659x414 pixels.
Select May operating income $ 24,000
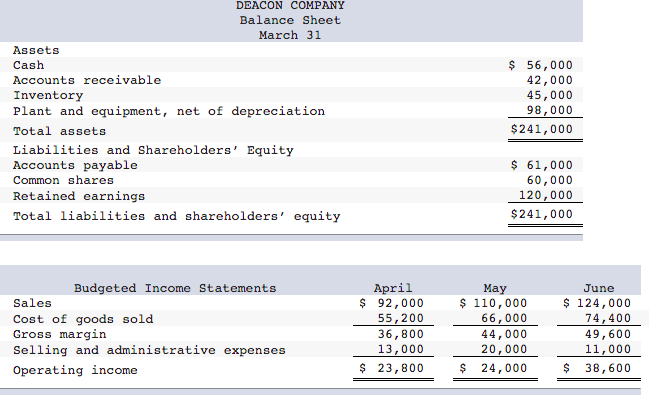(493, 368)
